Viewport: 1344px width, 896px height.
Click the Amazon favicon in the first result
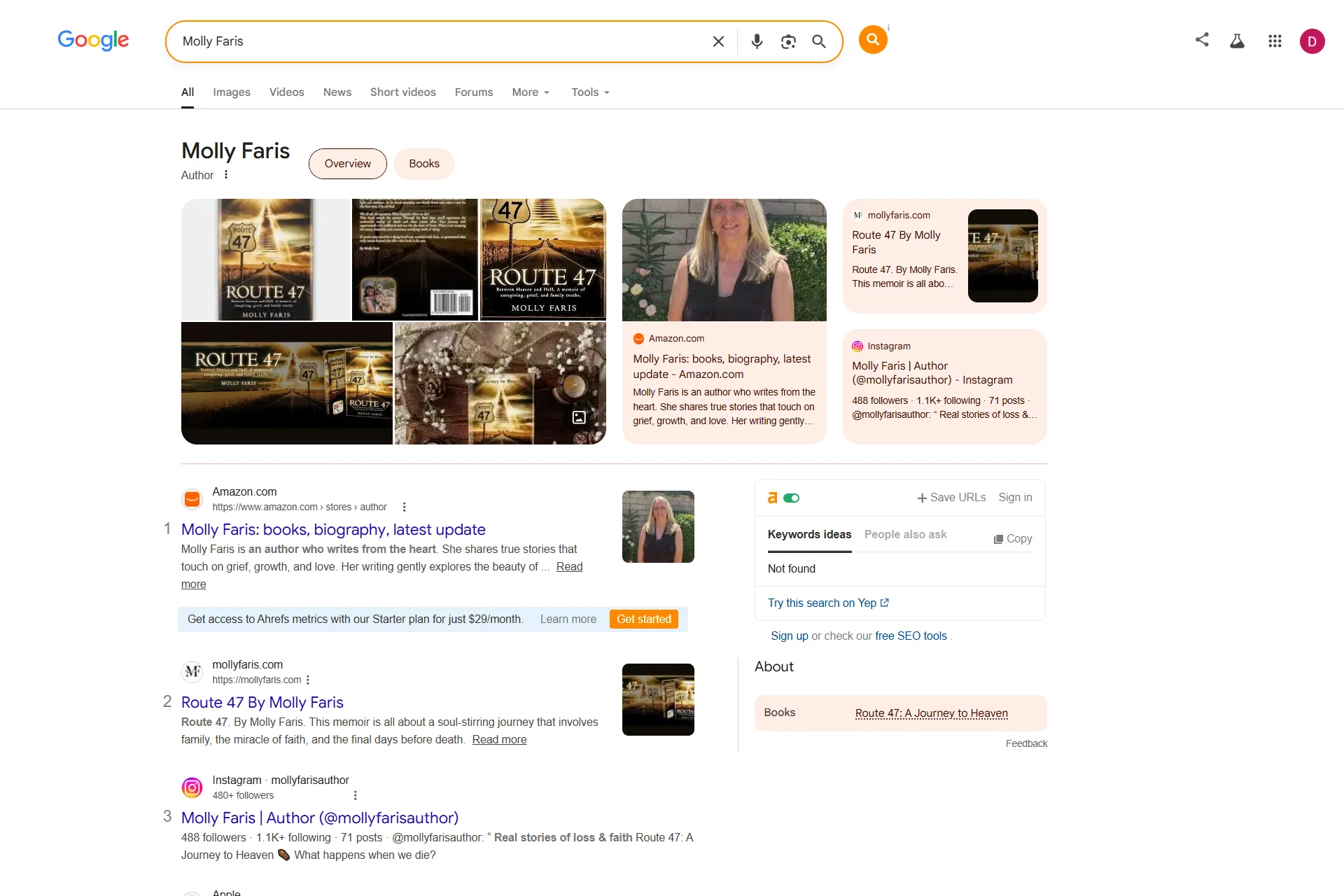coord(192,499)
